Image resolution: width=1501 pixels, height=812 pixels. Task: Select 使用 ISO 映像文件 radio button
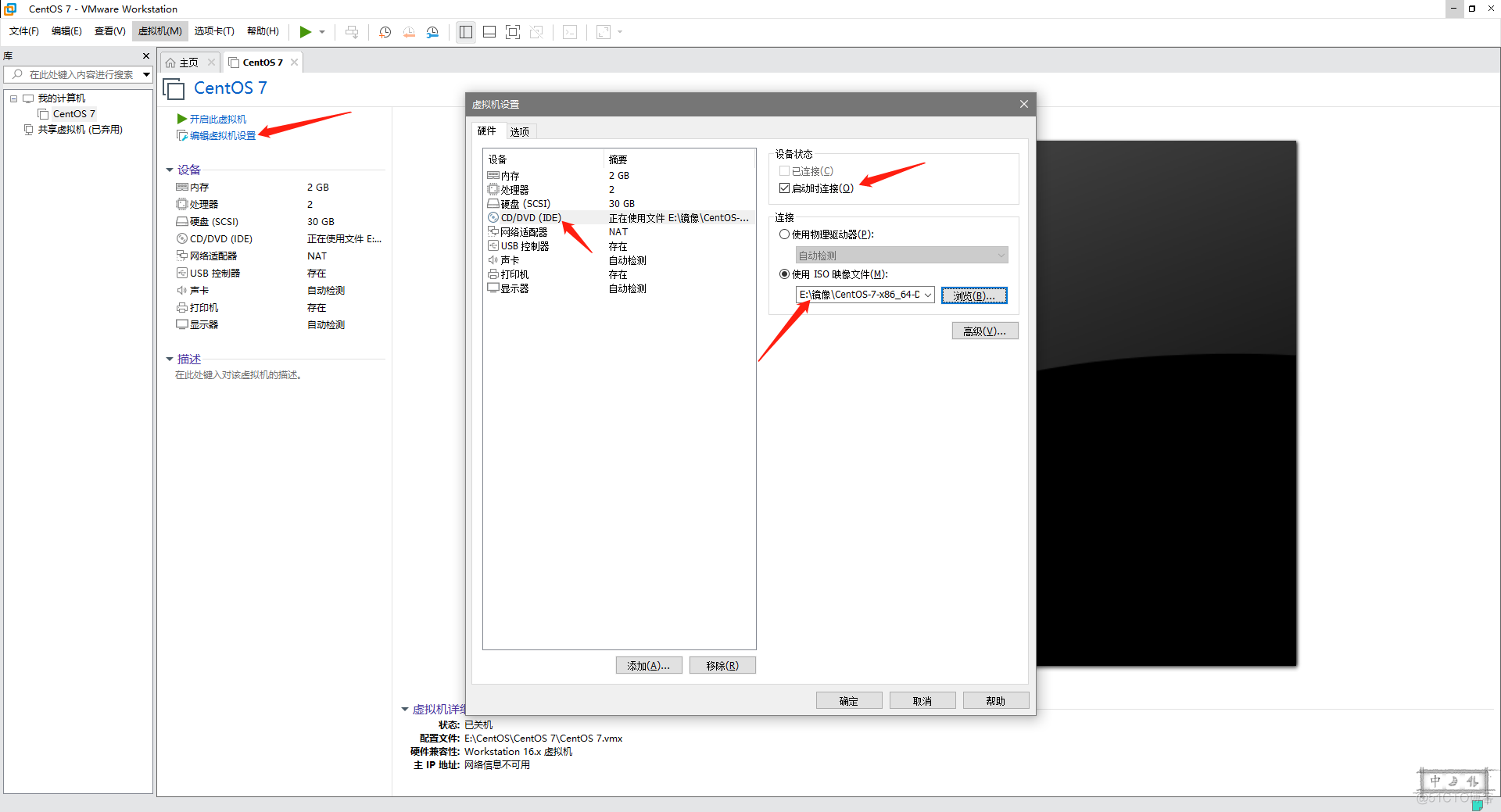click(784, 274)
